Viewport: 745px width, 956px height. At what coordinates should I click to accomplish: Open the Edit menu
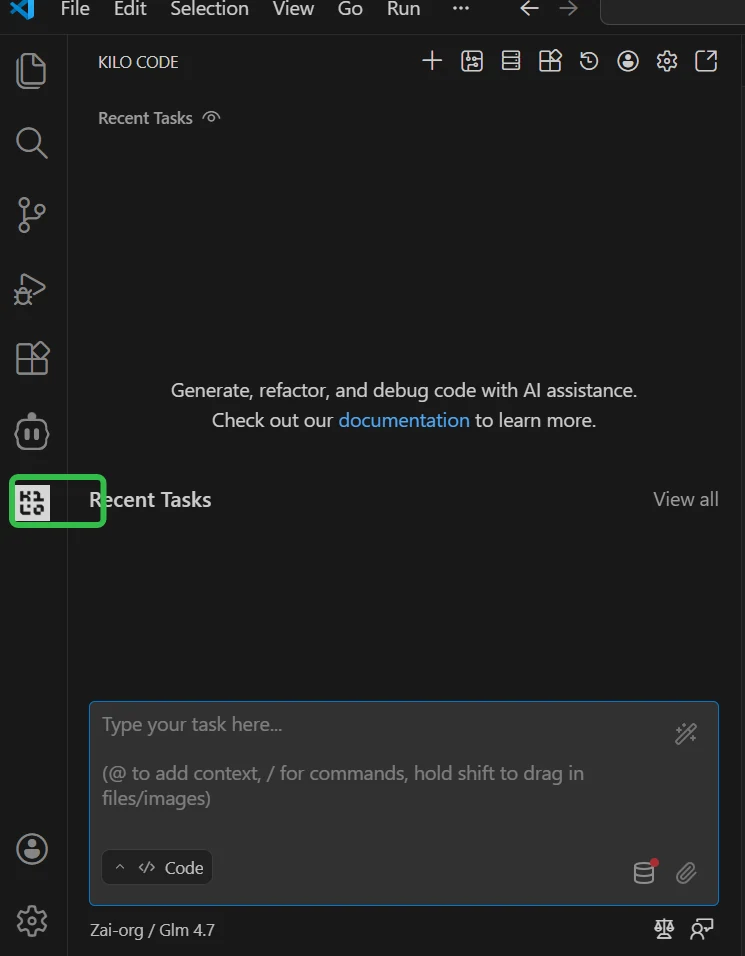coord(130,9)
